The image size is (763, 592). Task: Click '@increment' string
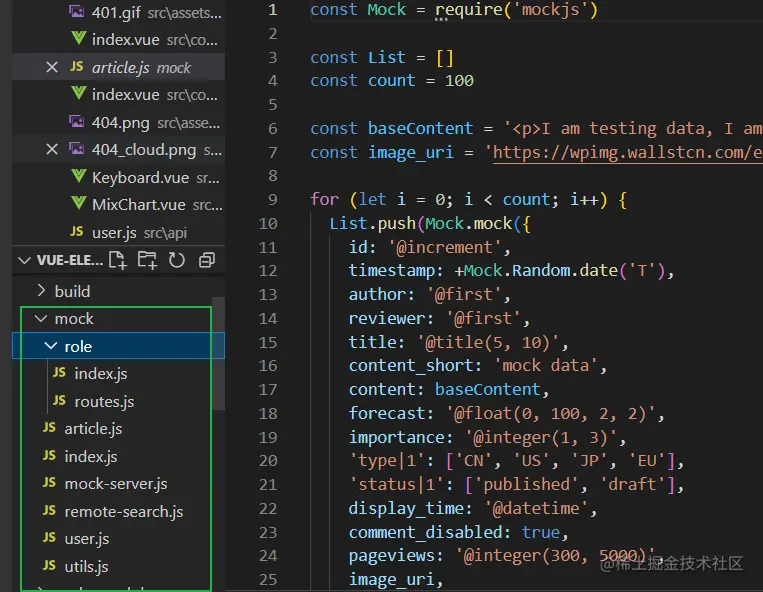coord(444,247)
